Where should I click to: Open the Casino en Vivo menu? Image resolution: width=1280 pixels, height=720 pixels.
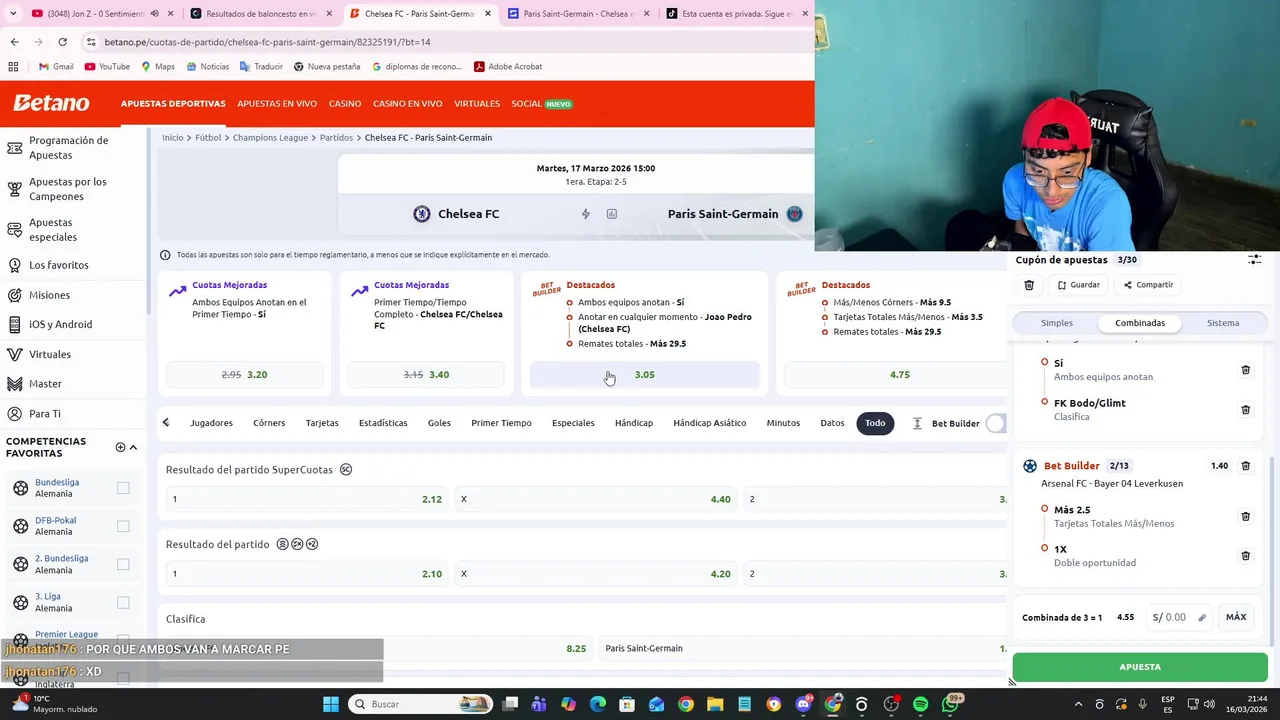(407, 104)
